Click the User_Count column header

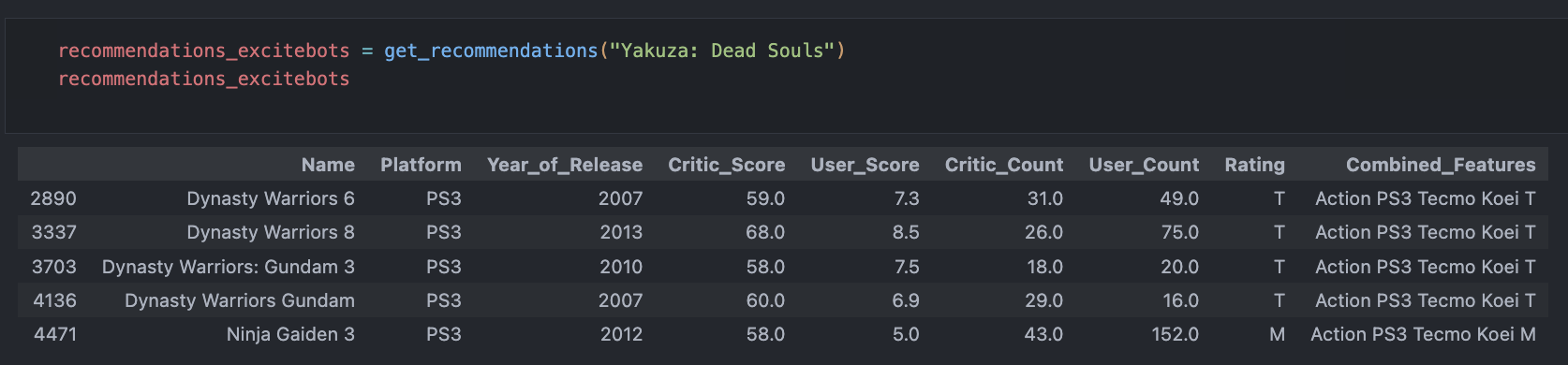point(1144,165)
